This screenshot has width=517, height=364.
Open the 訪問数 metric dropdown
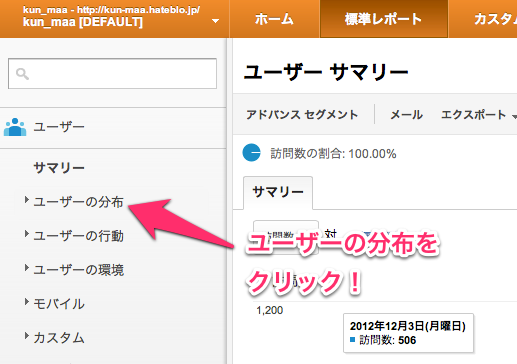(x=286, y=237)
